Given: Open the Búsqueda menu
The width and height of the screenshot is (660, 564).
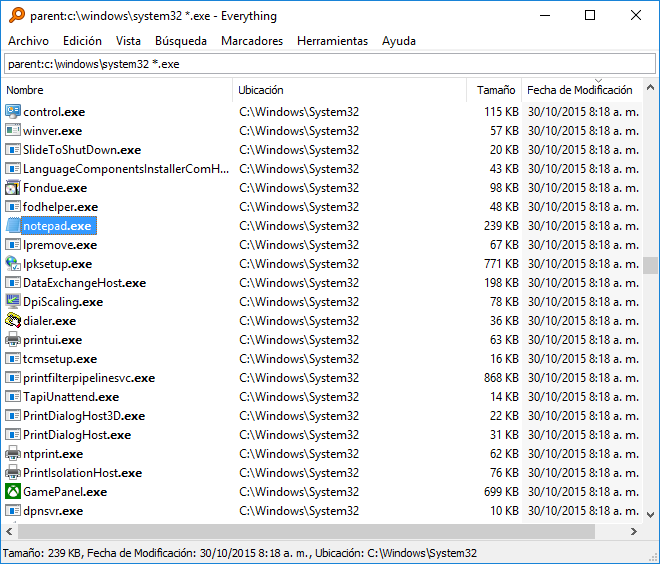Looking at the screenshot, I should (x=181, y=41).
